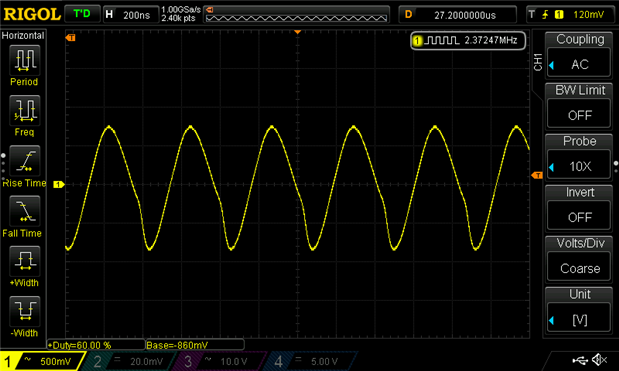This screenshot has width=619, height=371.
Task: Toggle BW Limit OFF setting
Action: [x=579, y=106]
